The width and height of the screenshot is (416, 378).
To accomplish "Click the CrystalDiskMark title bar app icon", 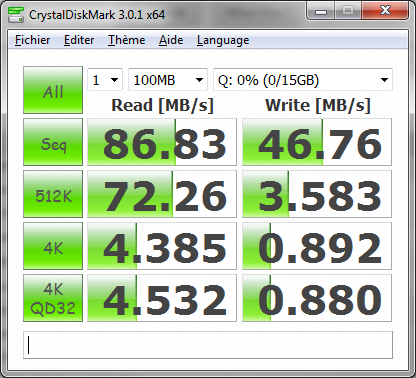I will pyautogui.click(x=16, y=14).
